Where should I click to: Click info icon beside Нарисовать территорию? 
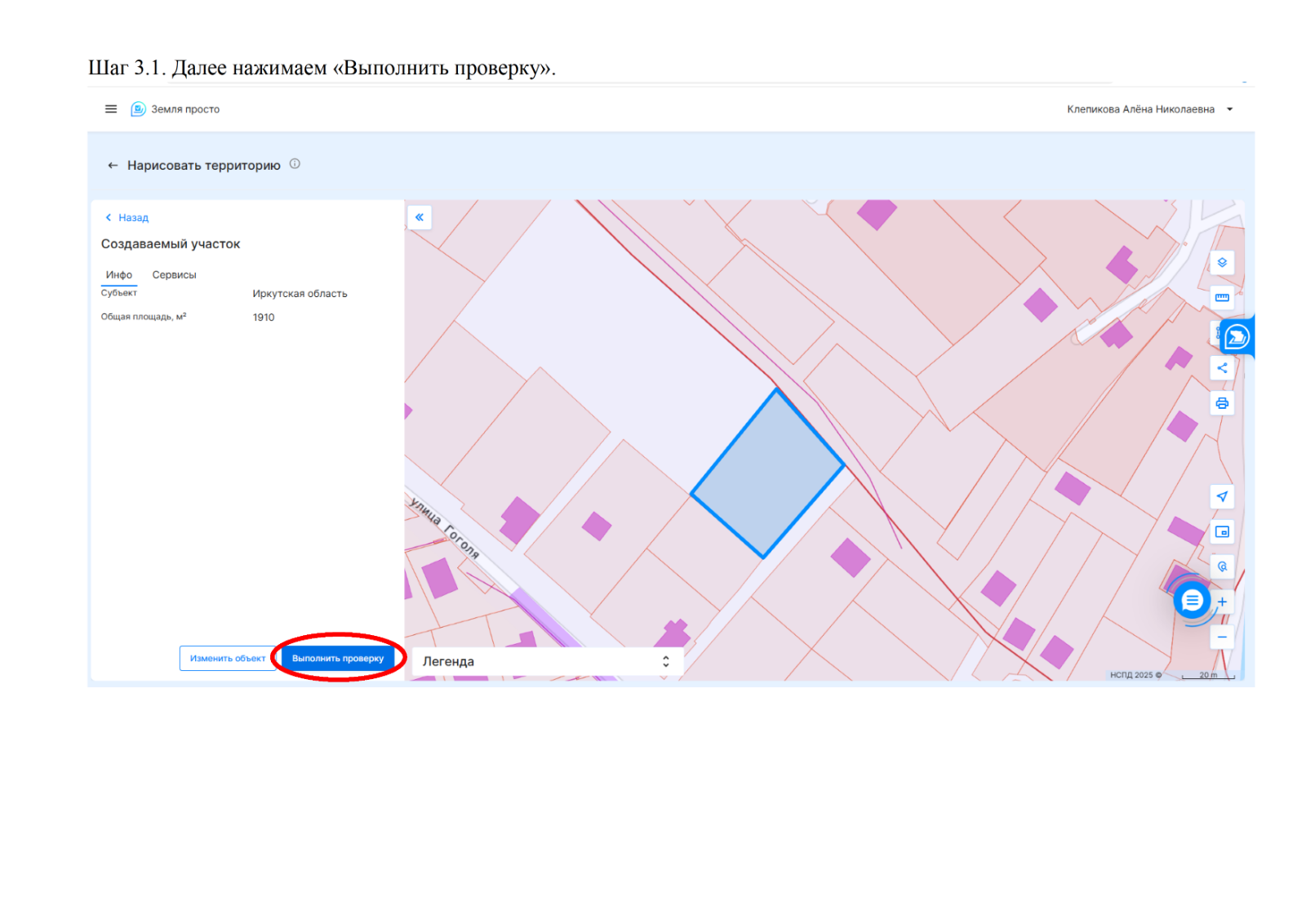[295, 164]
